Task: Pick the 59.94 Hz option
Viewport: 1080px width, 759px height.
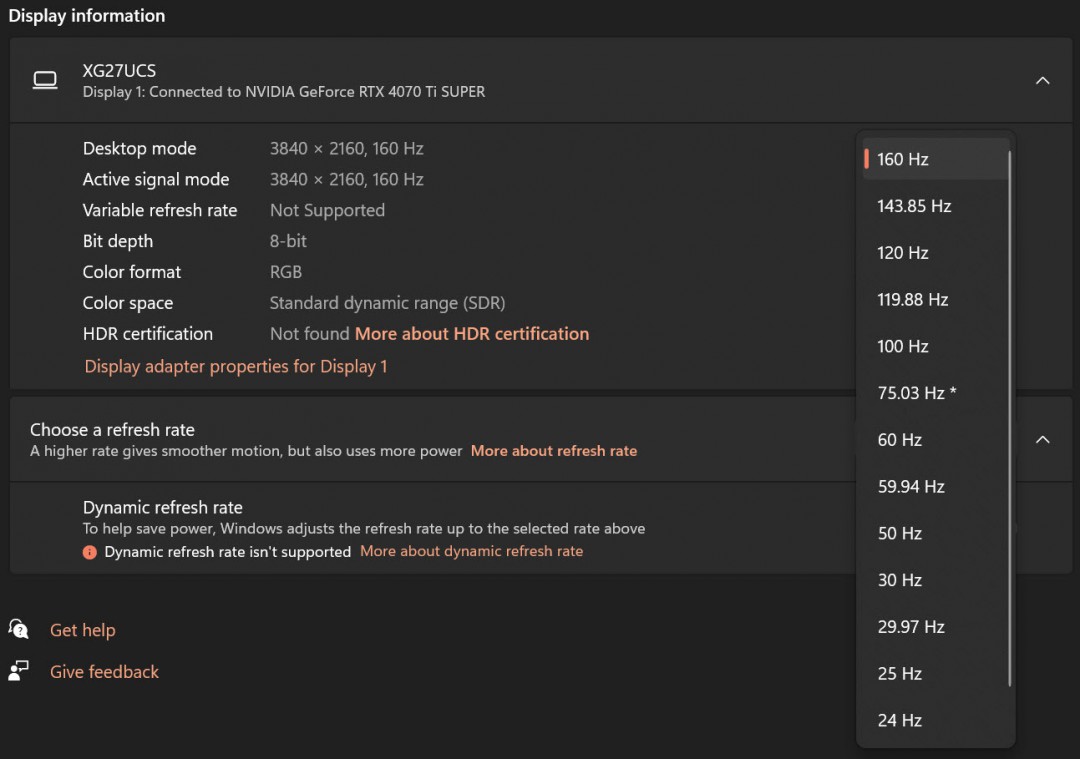Action: [911, 487]
